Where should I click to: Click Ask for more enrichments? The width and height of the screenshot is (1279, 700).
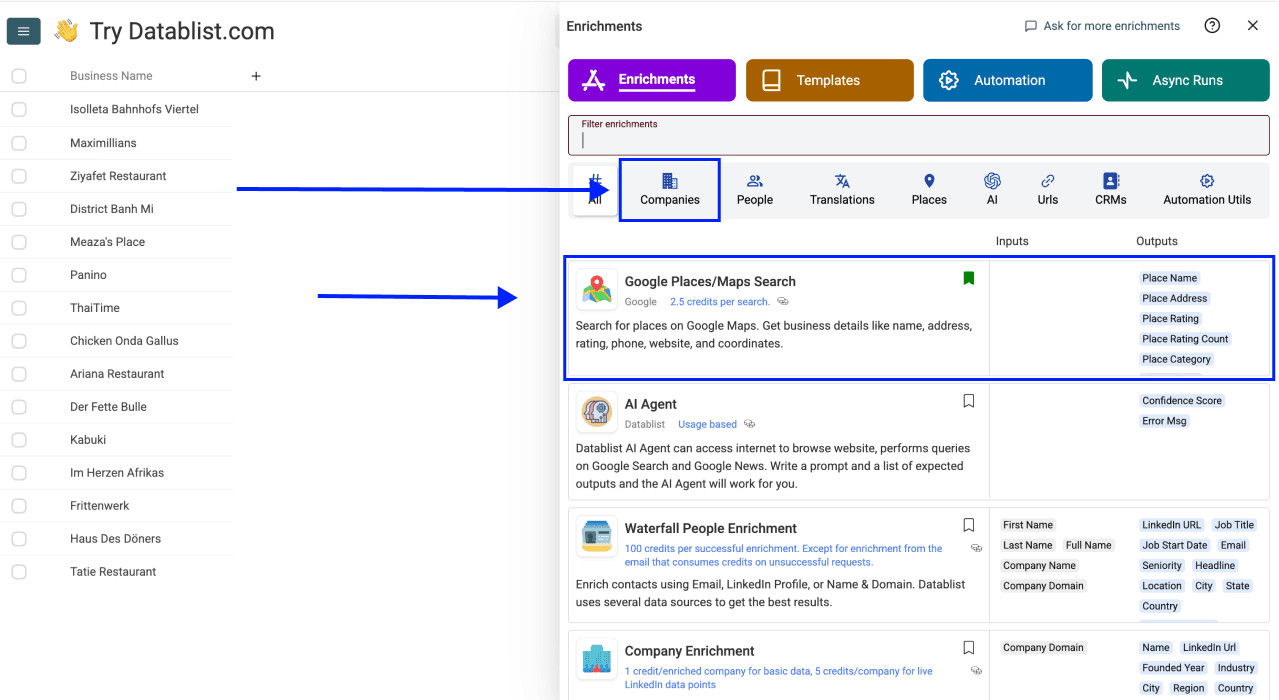[1102, 25]
